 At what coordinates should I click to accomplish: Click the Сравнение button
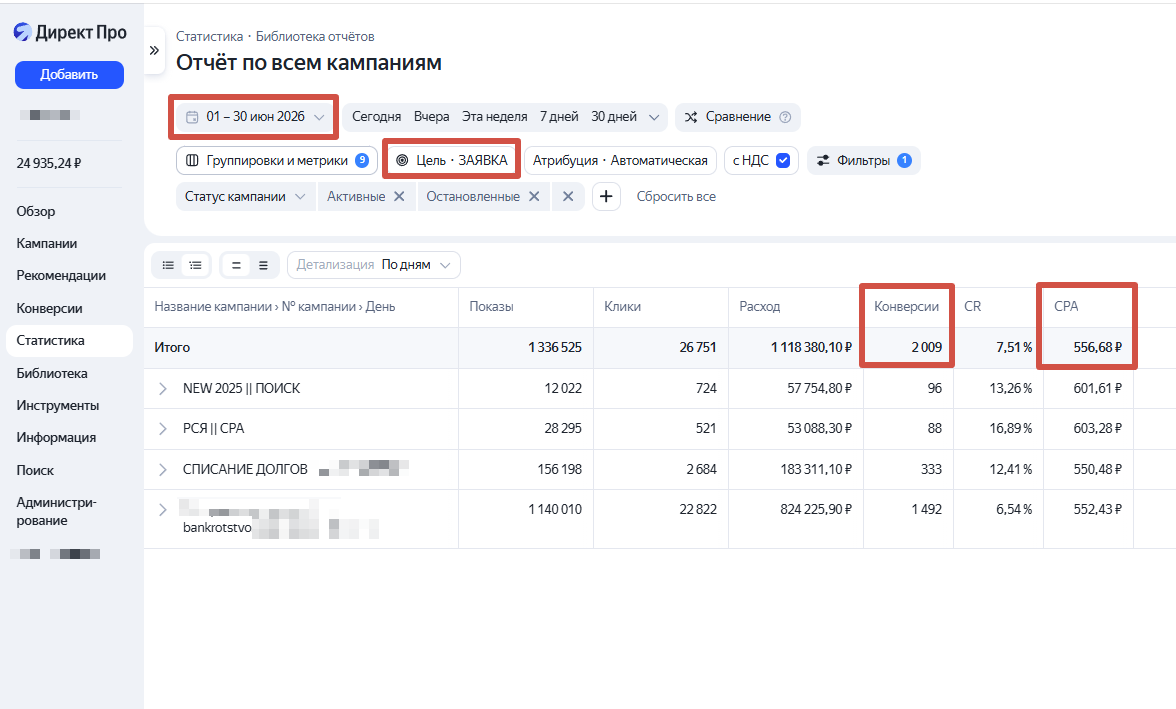tap(737, 117)
